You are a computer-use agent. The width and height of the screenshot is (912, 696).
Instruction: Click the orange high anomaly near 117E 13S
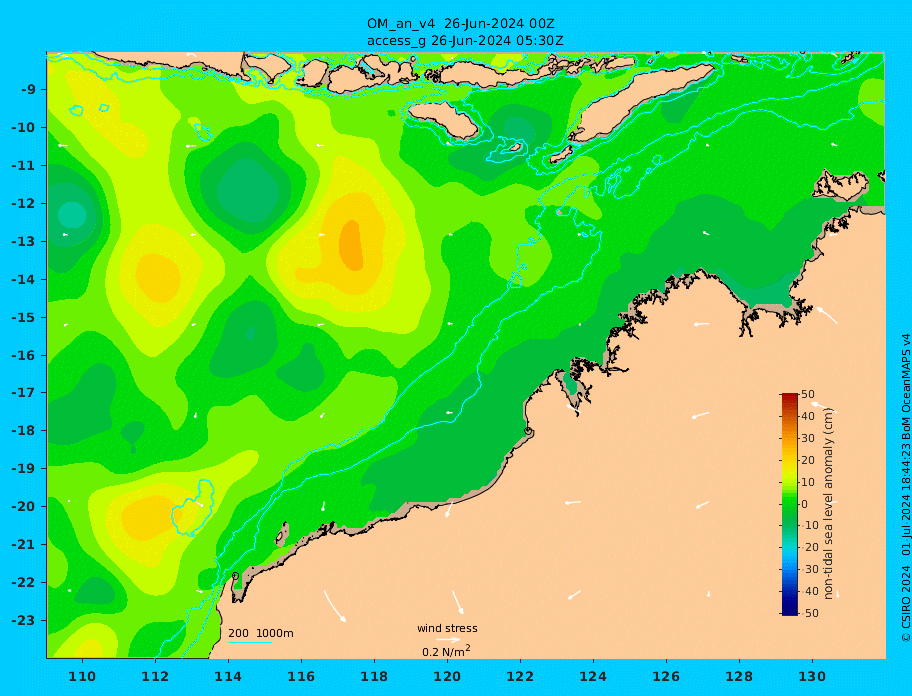pos(351,245)
